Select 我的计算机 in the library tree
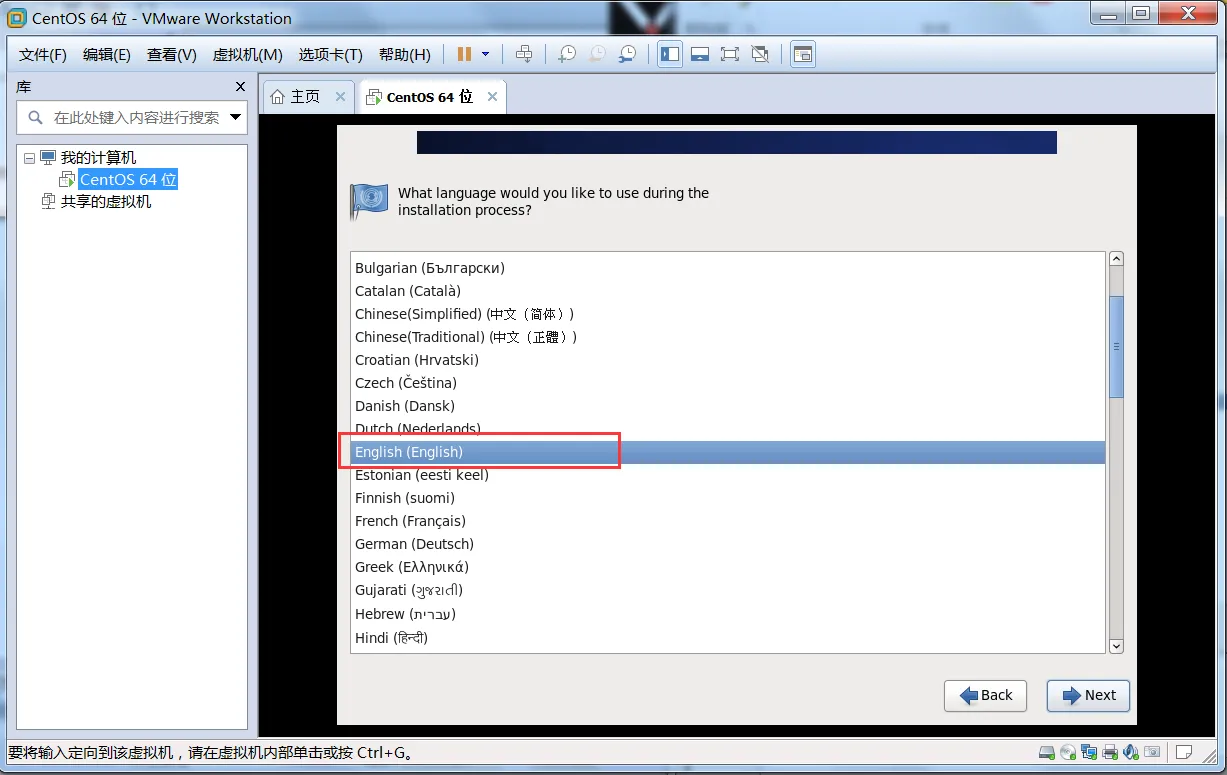Image resolution: width=1227 pixels, height=775 pixels. (x=98, y=158)
